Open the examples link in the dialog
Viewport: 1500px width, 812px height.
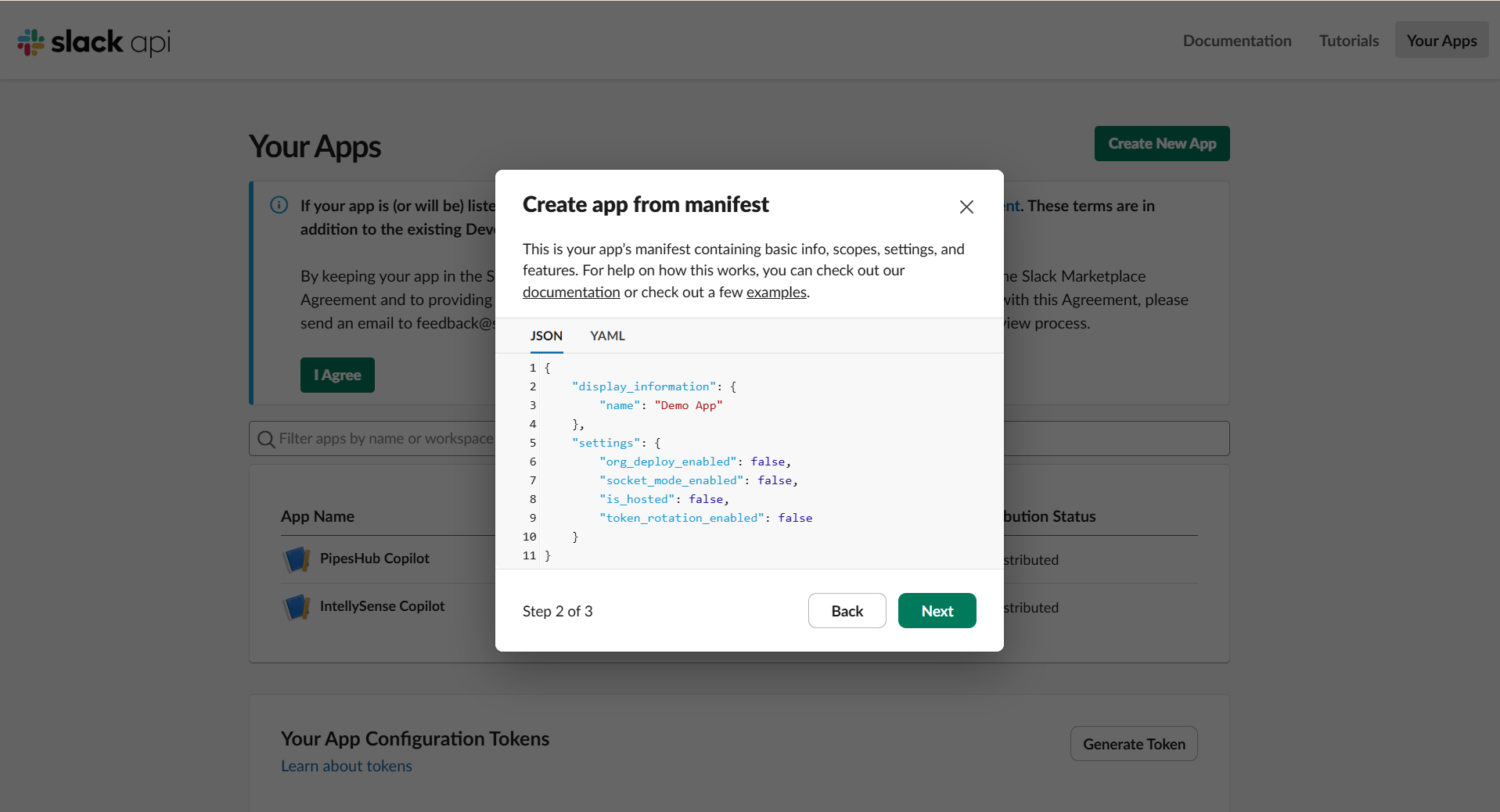pyautogui.click(x=776, y=292)
